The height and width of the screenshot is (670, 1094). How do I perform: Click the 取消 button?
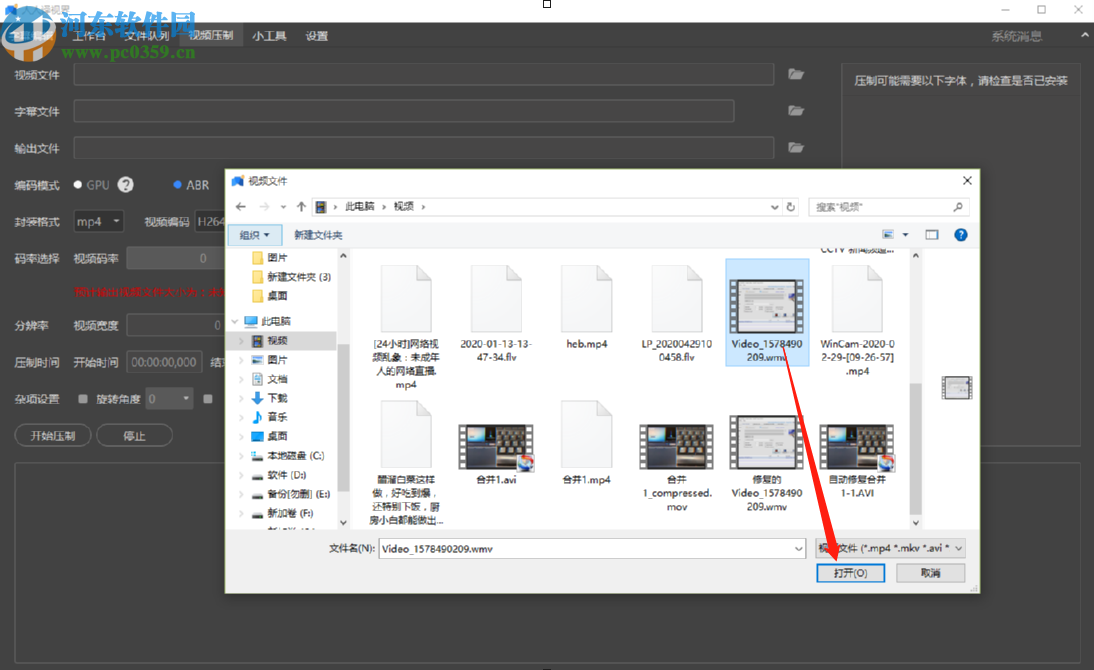tap(930, 573)
